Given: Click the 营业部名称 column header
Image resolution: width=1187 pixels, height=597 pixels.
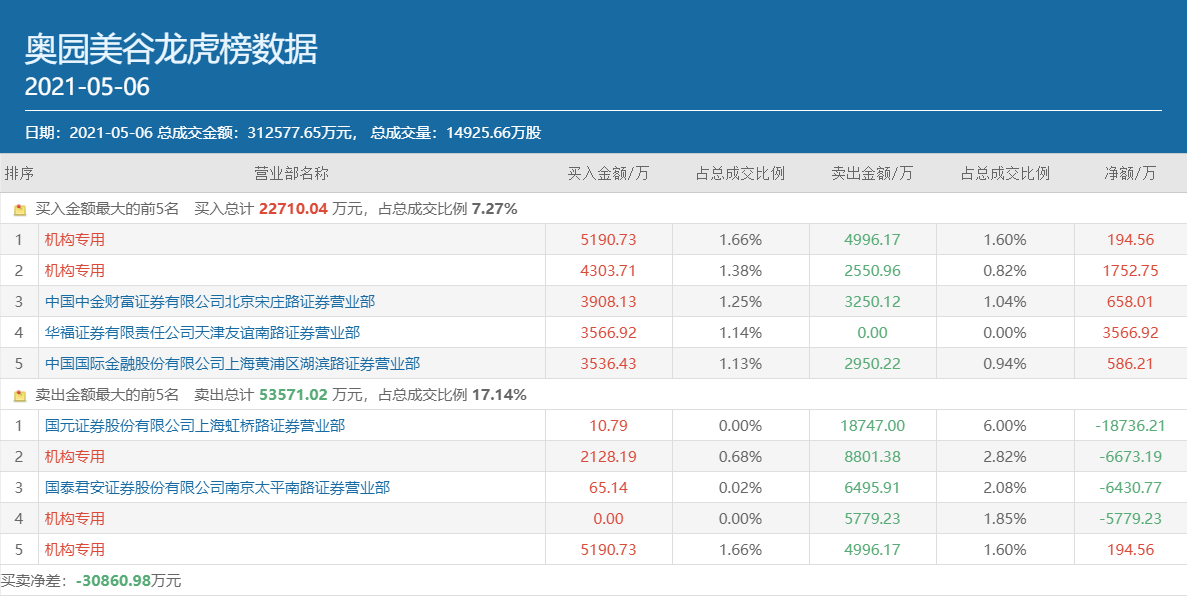Looking at the screenshot, I should pos(291,174).
